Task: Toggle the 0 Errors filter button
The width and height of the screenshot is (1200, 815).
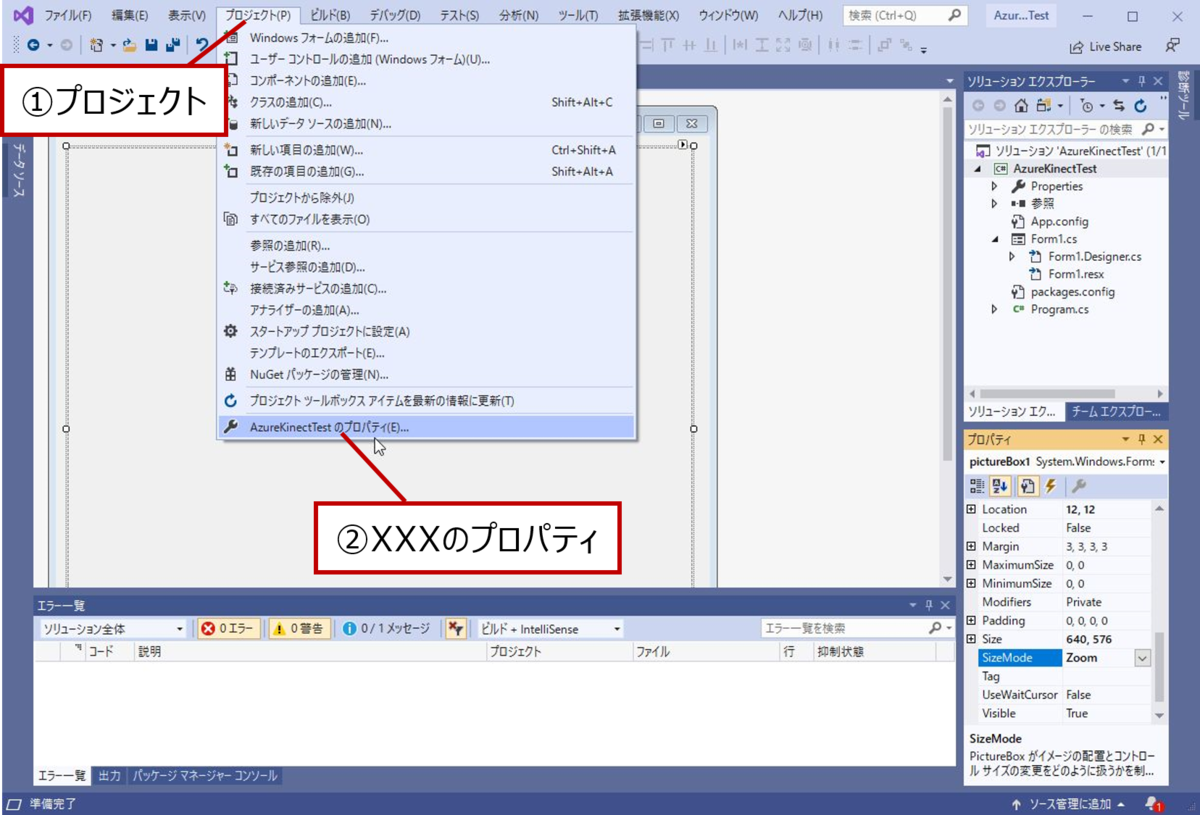Action: coord(227,628)
